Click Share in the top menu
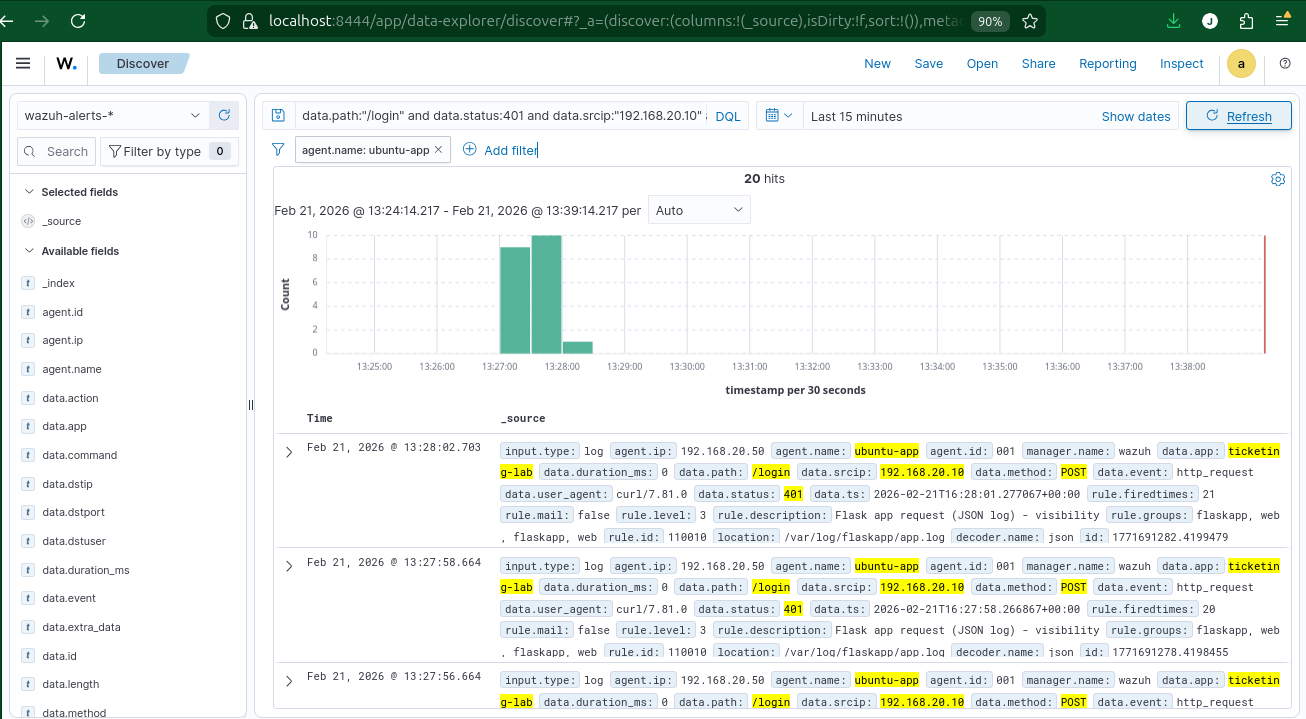The image size is (1306, 719). click(x=1038, y=64)
